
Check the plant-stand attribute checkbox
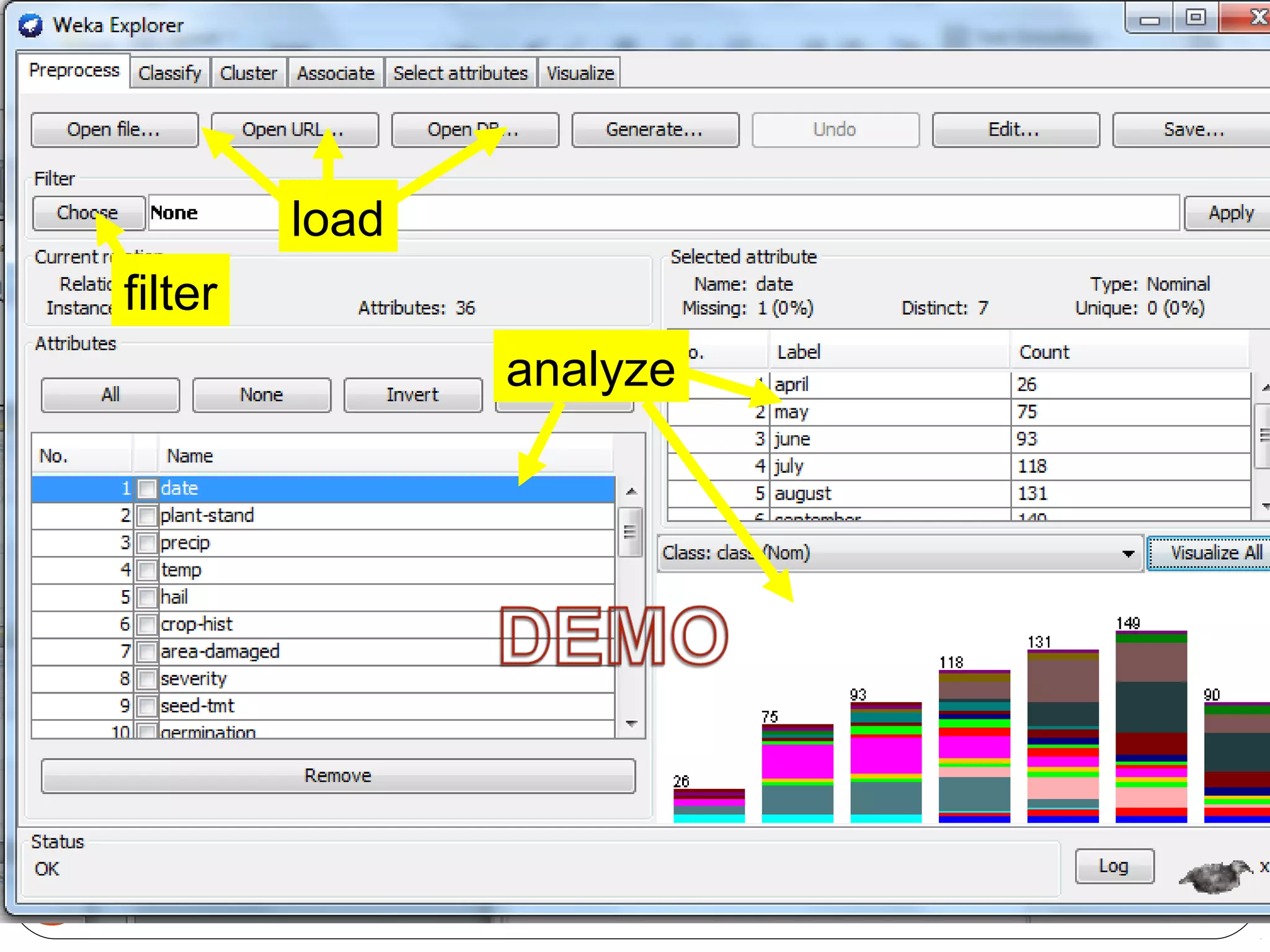(147, 516)
